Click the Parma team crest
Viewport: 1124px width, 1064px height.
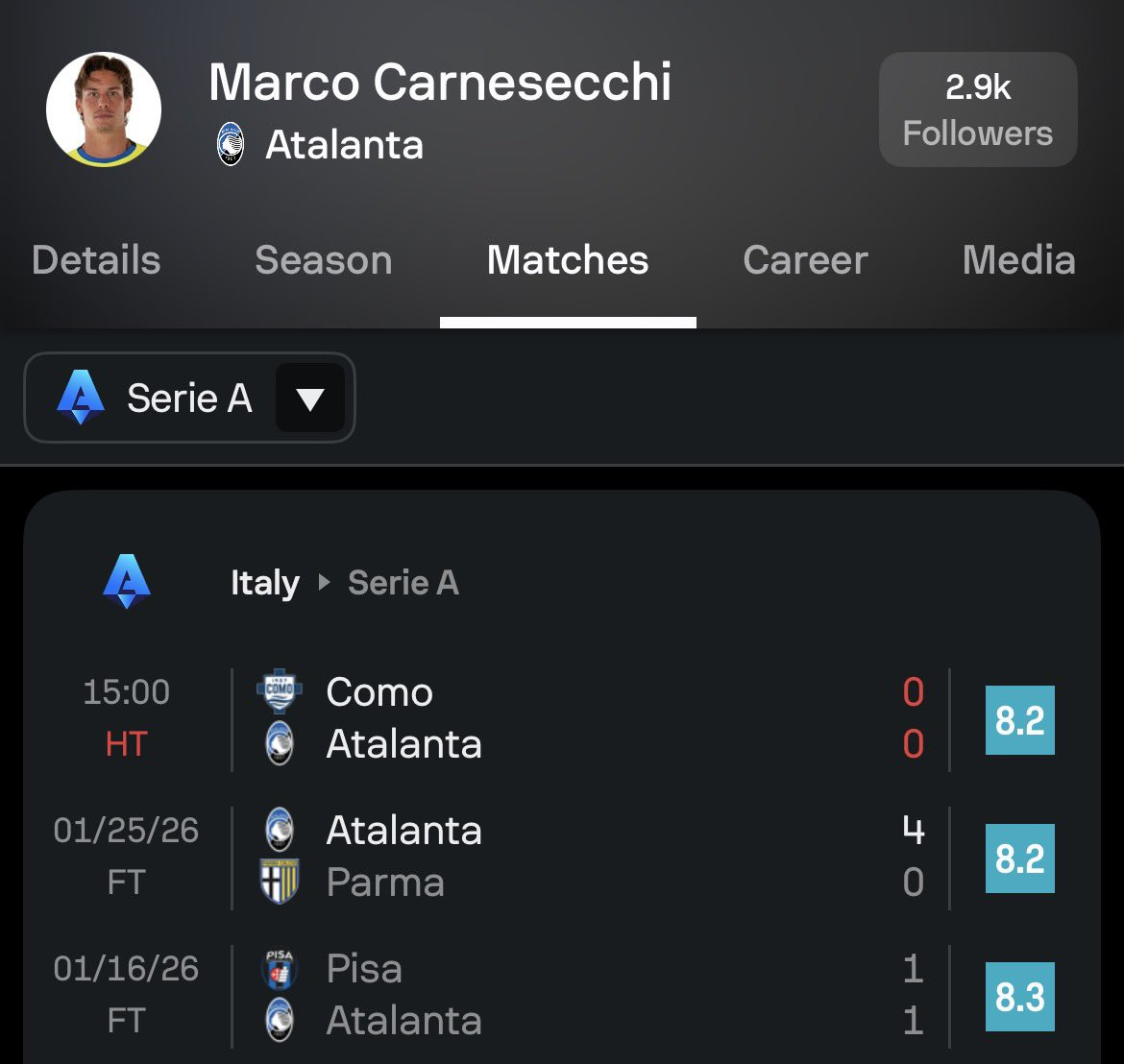click(x=280, y=882)
